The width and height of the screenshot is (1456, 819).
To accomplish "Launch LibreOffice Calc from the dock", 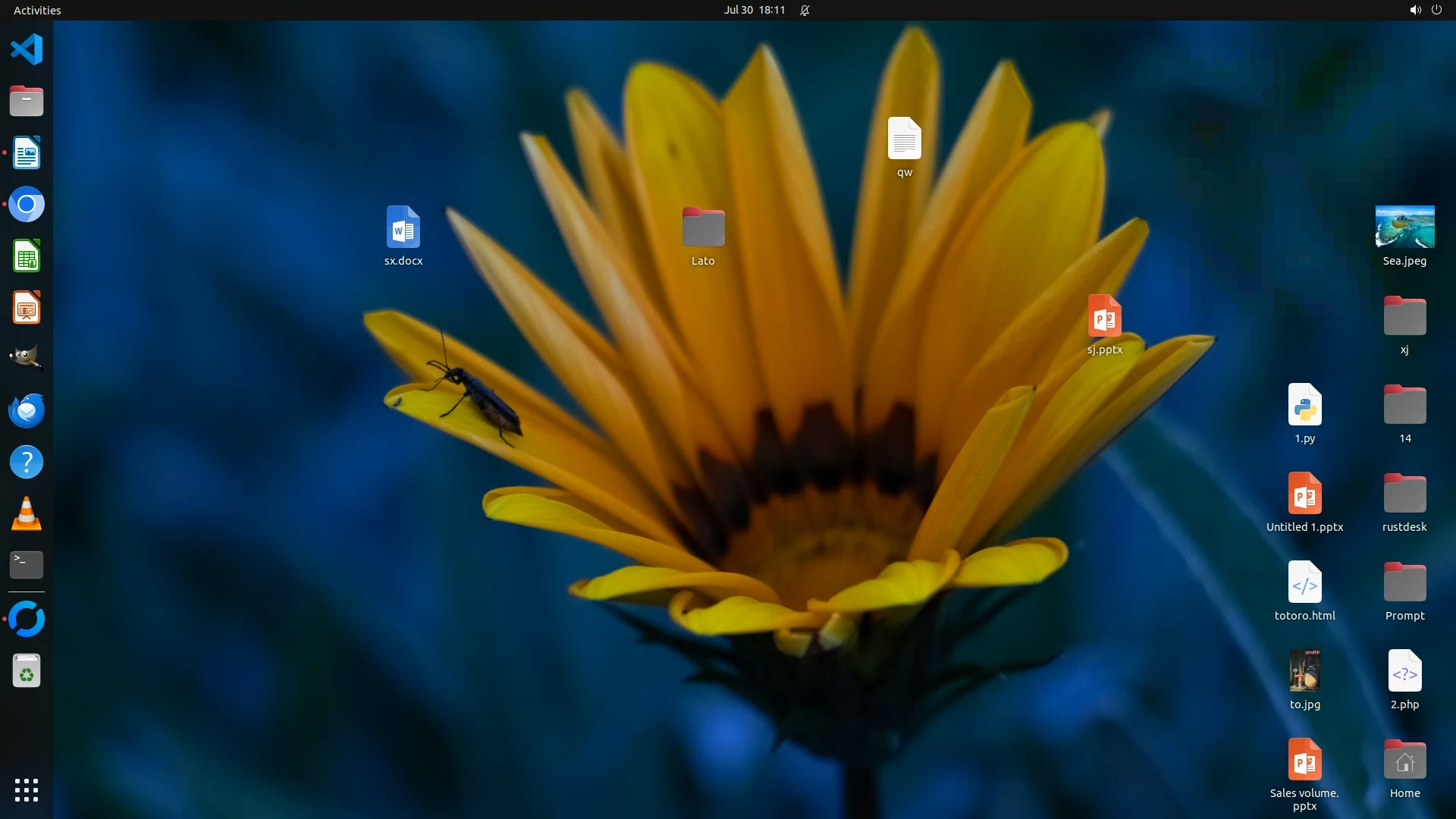I will click(27, 256).
